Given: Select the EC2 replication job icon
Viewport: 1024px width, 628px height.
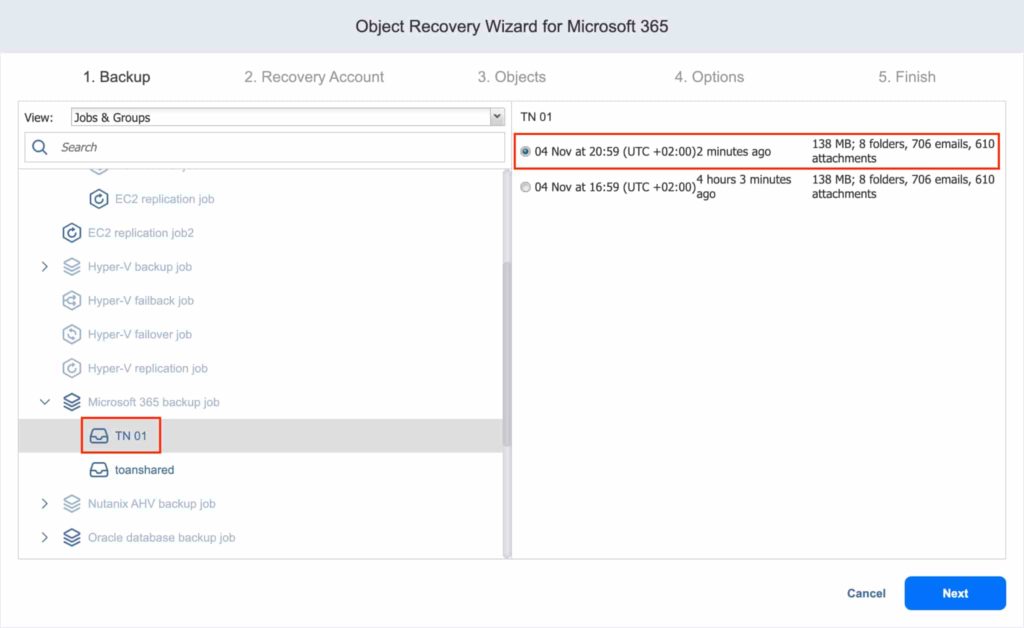Looking at the screenshot, I should [98, 198].
